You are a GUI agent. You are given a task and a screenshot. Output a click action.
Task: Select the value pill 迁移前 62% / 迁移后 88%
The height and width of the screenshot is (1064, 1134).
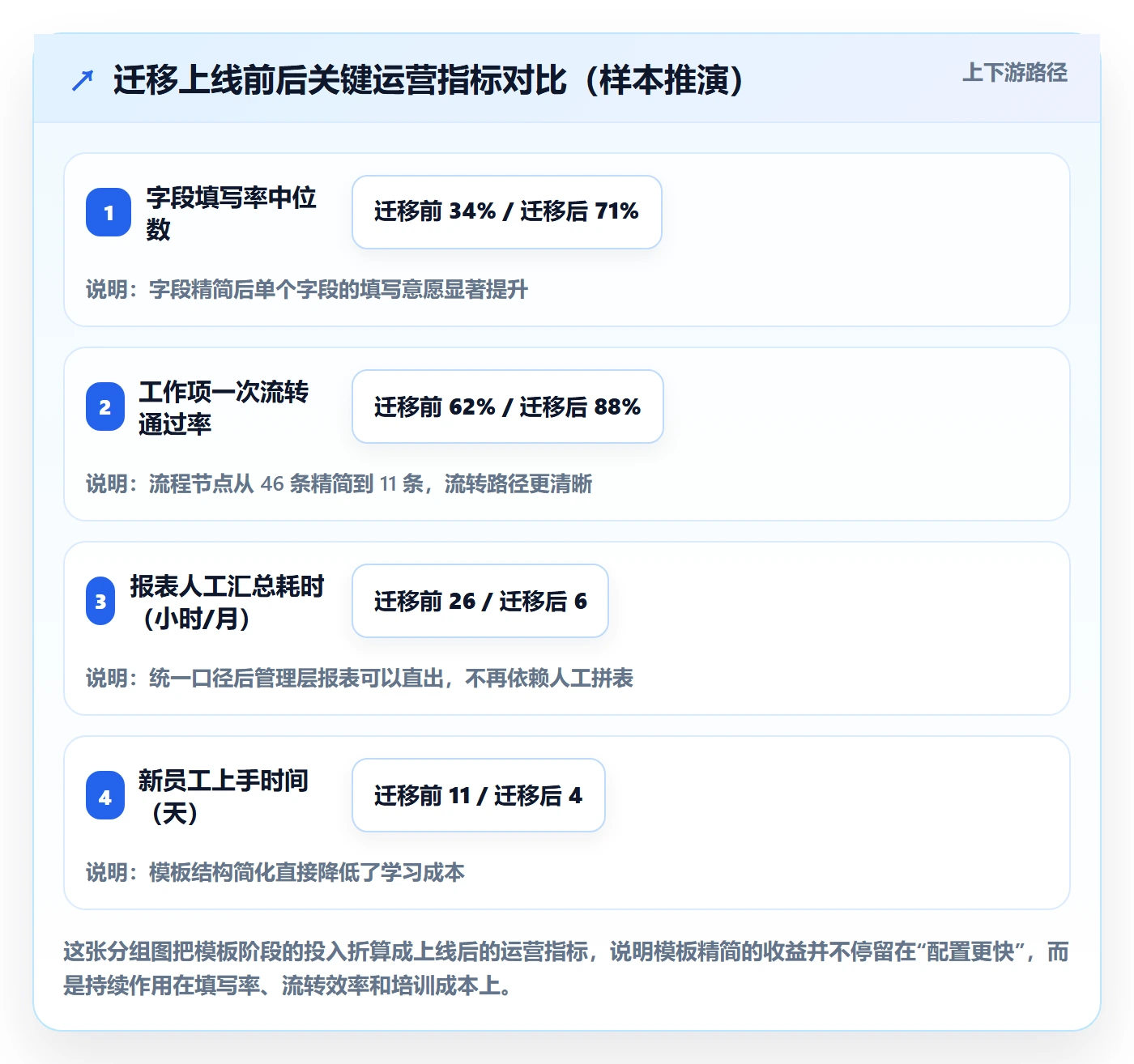click(x=508, y=406)
